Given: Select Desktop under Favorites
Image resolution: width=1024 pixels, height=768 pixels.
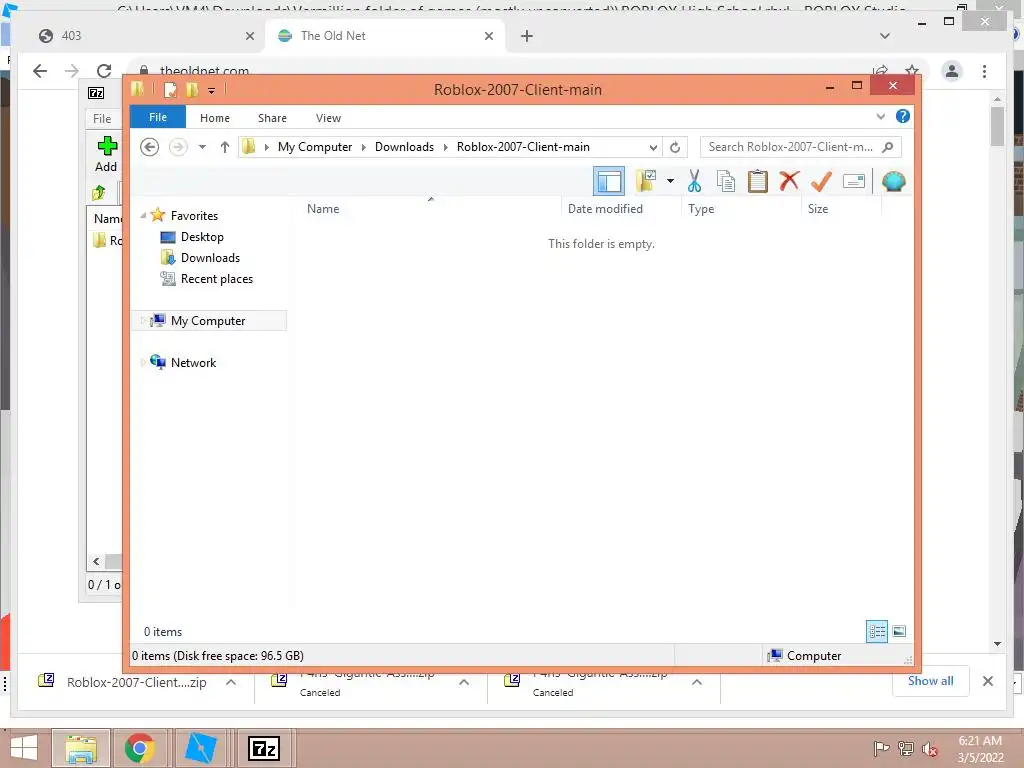Looking at the screenshot, I should click(x=202, y=237).
